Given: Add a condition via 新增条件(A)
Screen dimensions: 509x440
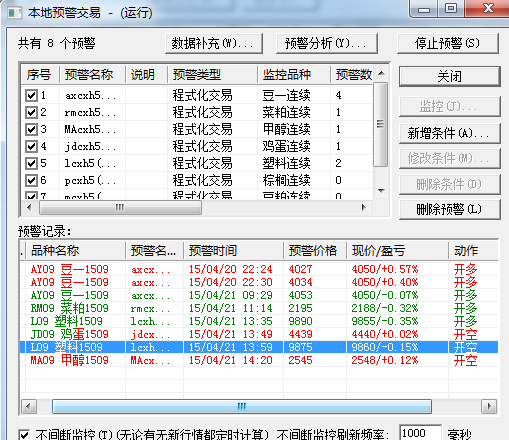Looking at the screenshot, I should [x=450, y=134].
